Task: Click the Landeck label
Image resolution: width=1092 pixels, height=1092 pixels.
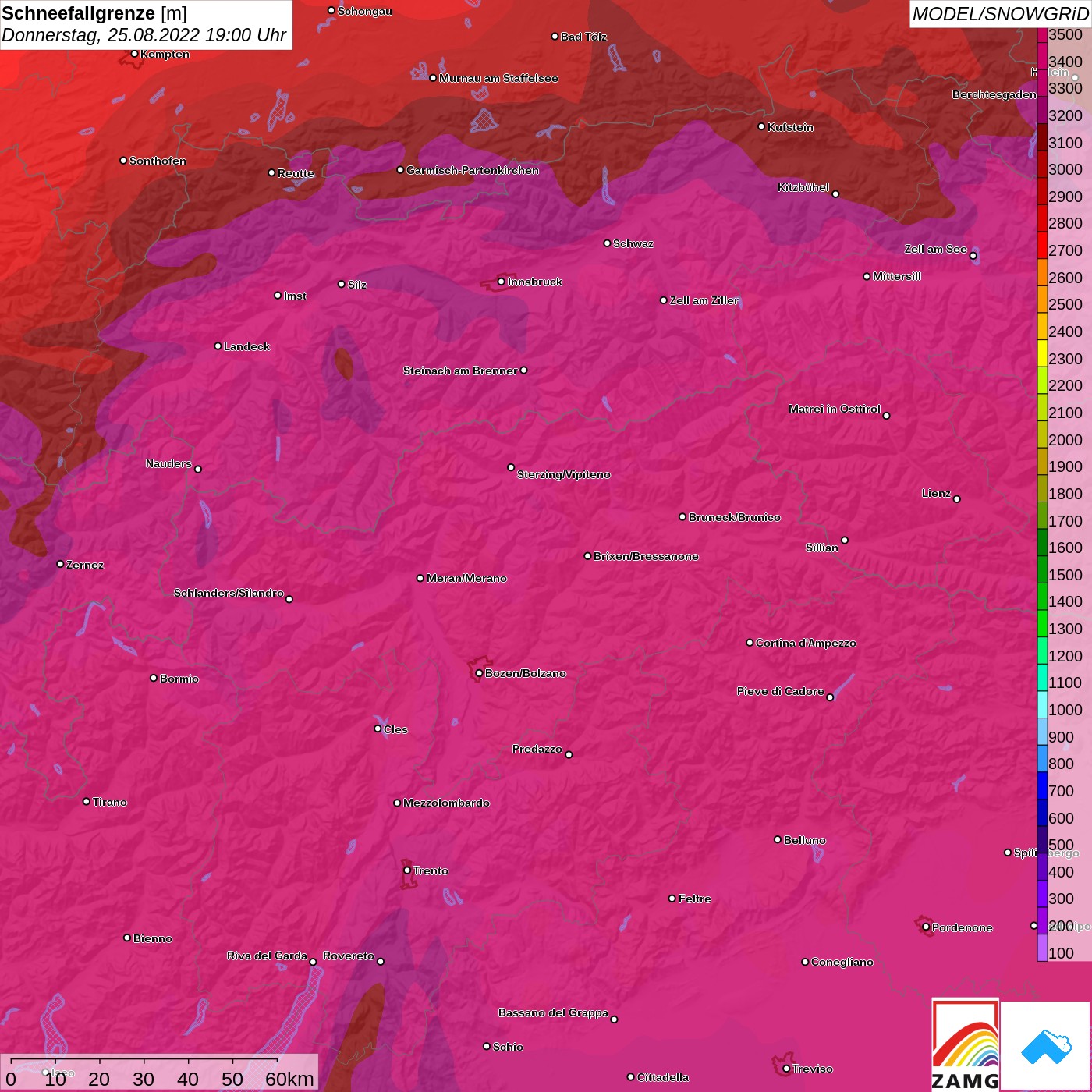Action: (x=246, y=346)
